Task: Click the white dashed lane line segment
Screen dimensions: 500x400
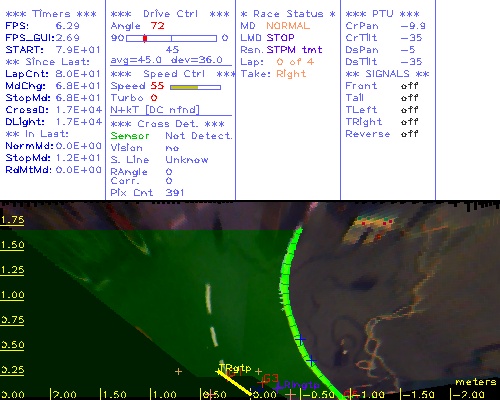Action: pos(208,299)
